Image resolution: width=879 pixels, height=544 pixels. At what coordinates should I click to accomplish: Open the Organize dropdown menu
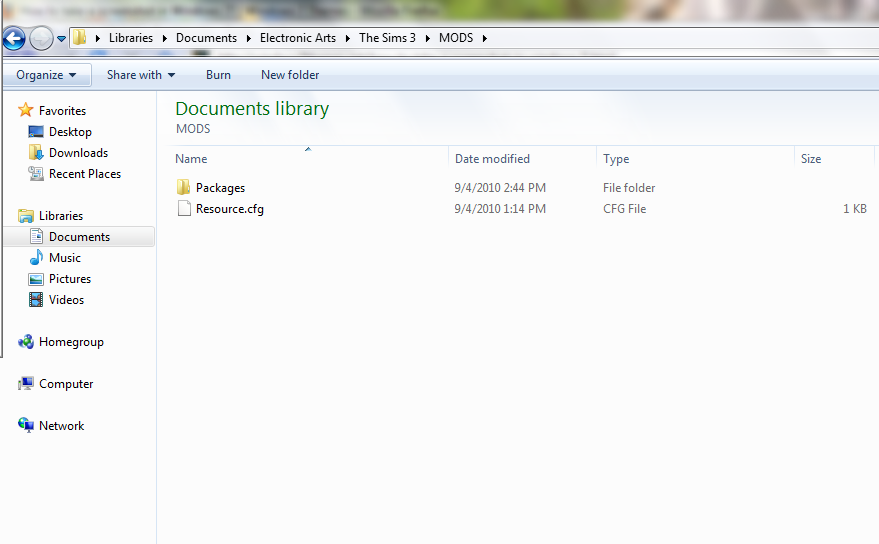point(46,75)
